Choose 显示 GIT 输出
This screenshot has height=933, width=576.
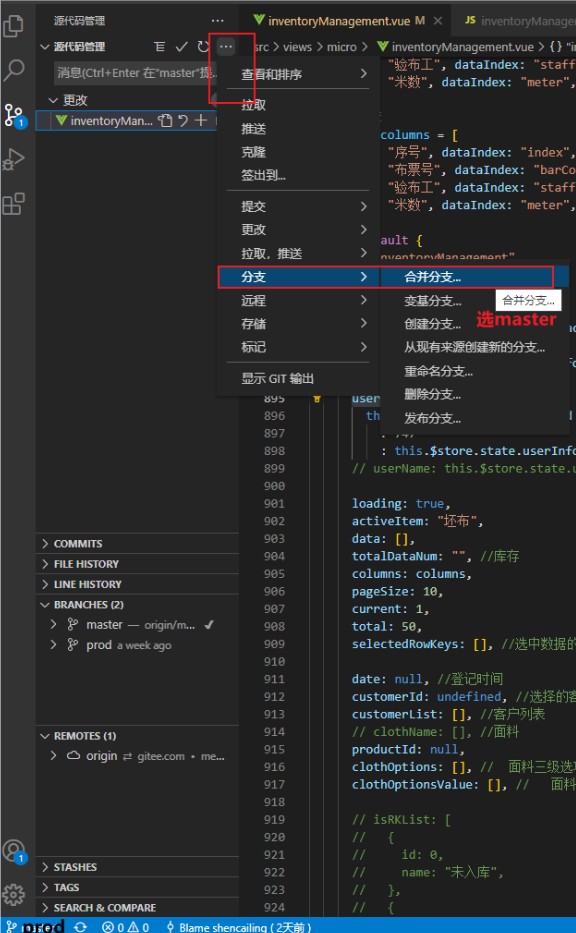coord(299,378)
